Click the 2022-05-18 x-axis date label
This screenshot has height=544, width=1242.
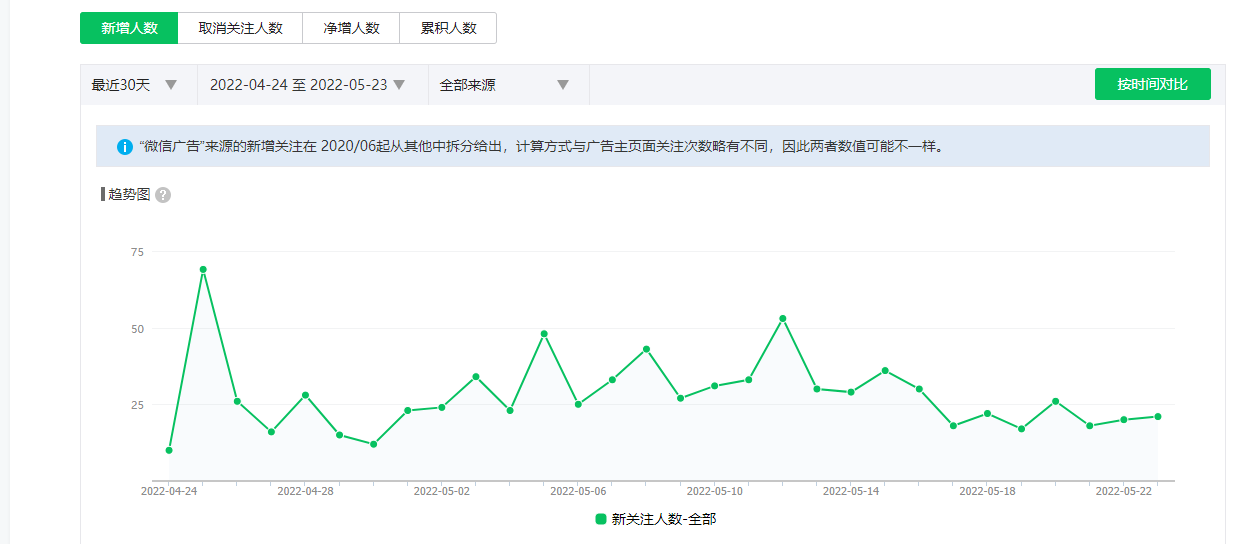987,492
